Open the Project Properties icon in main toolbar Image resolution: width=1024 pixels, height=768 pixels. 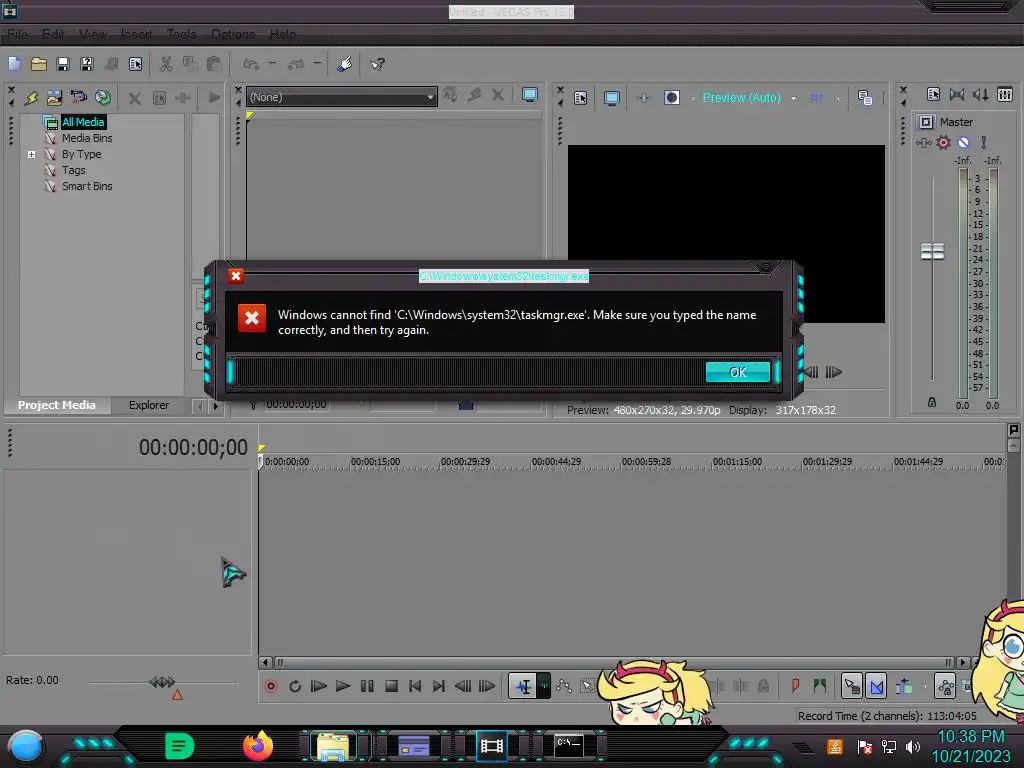(x=135, y=64)
